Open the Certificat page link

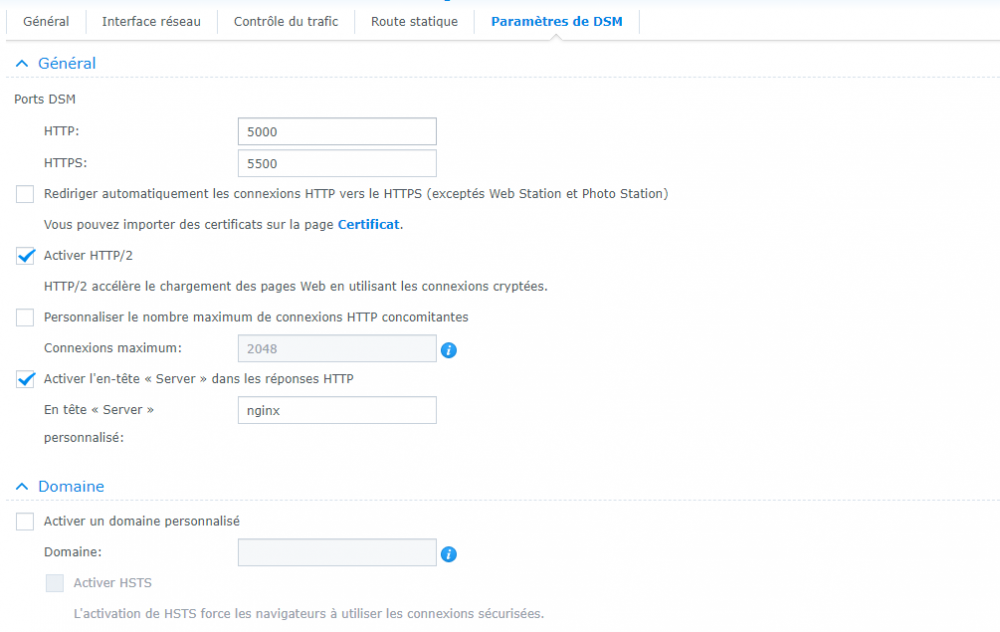pos(368,225)
